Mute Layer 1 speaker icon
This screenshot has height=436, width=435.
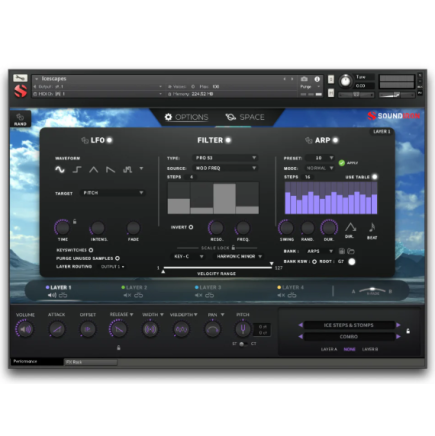tap(52, 295)
